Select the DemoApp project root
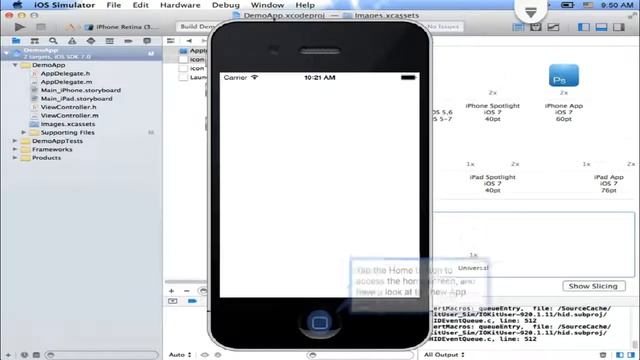Viewport: 640px width, 360px height. (82, 53)
